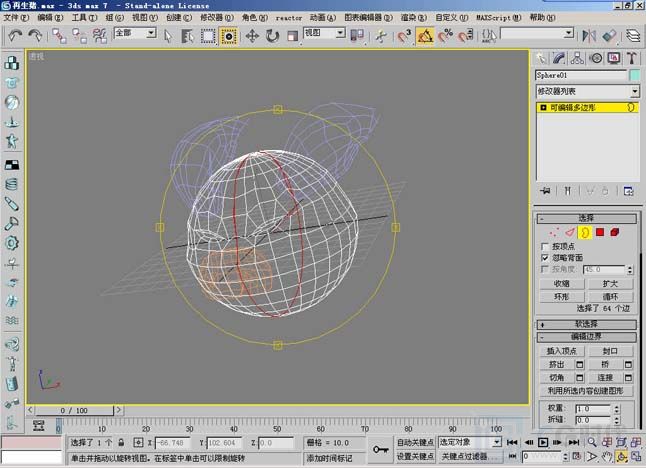Open the MAXScript menu
The height and width of the screenshot is (468, 646).
(499, 18)
